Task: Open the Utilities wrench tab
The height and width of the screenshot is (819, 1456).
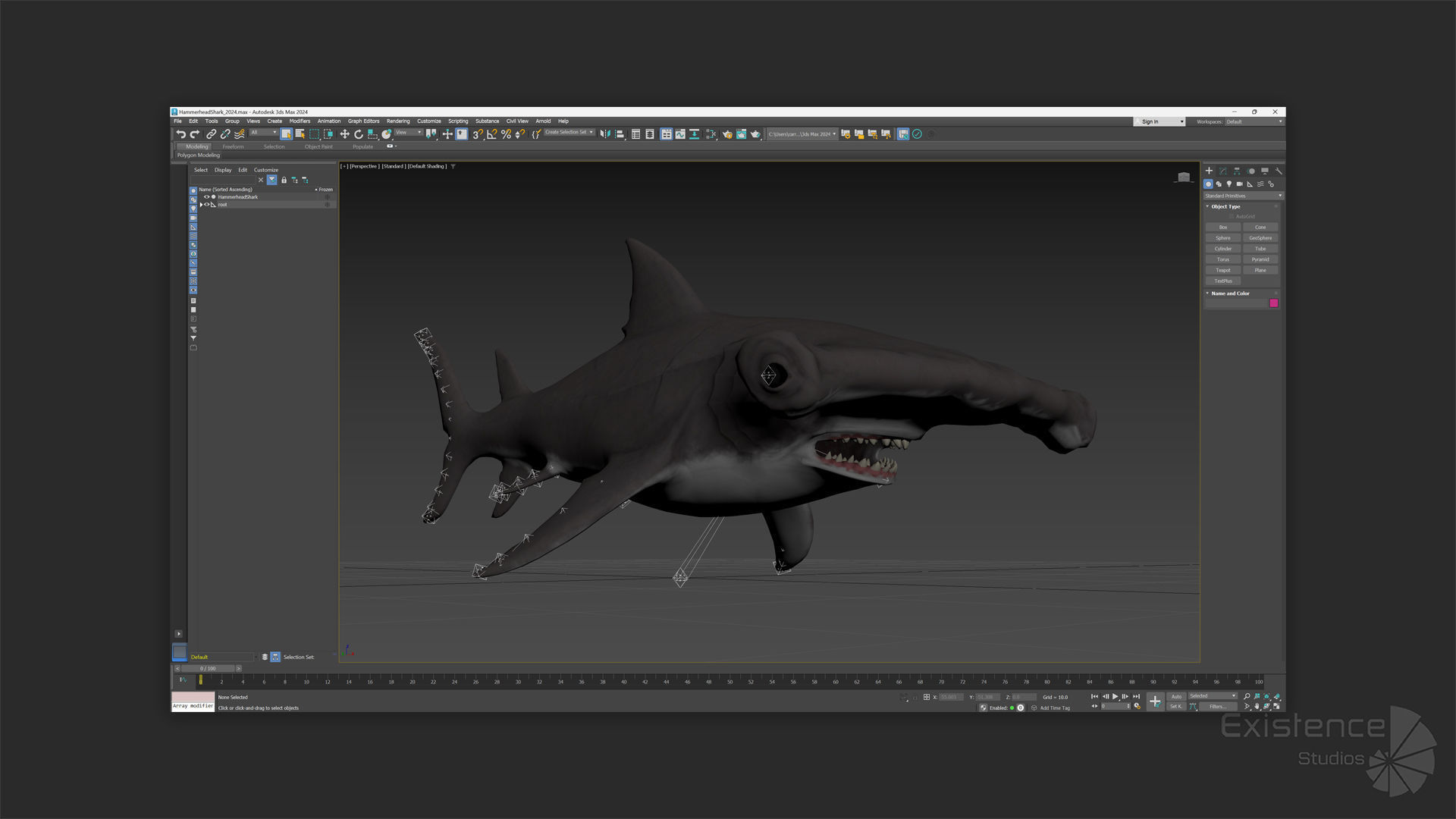Action: pos(1279,171)
